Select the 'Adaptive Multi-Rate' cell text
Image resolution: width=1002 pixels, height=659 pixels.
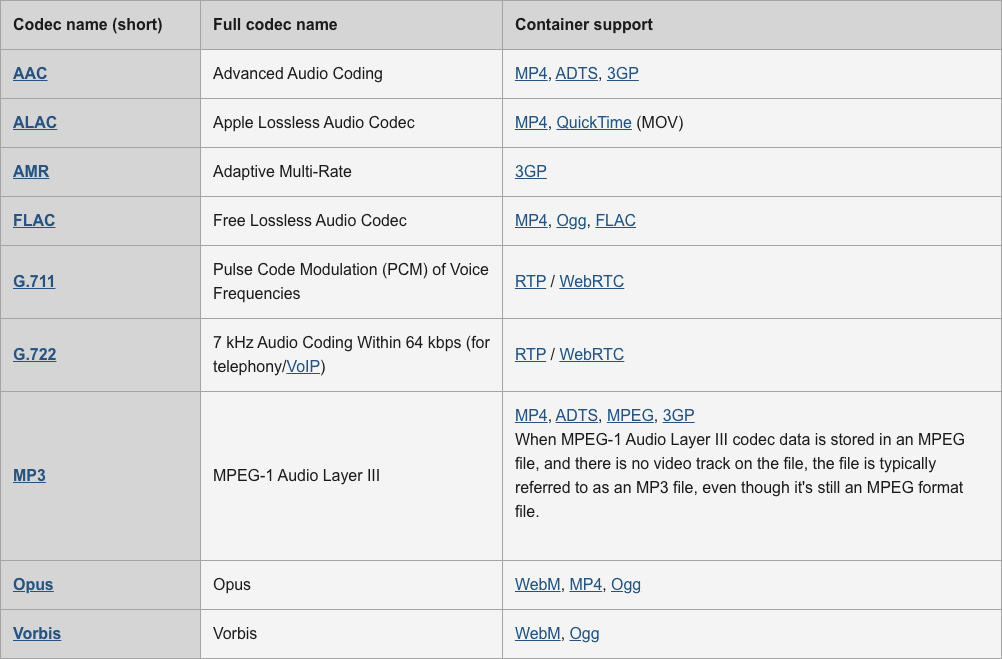(282, 171)
